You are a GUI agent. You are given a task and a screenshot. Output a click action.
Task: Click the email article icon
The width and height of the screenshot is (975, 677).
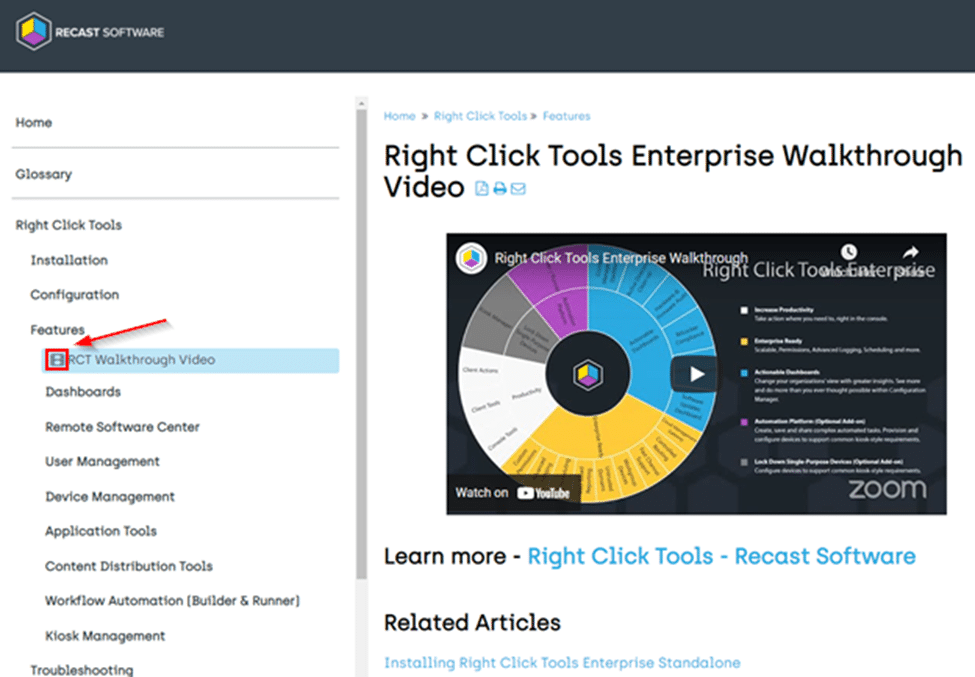tap(518, 188)
